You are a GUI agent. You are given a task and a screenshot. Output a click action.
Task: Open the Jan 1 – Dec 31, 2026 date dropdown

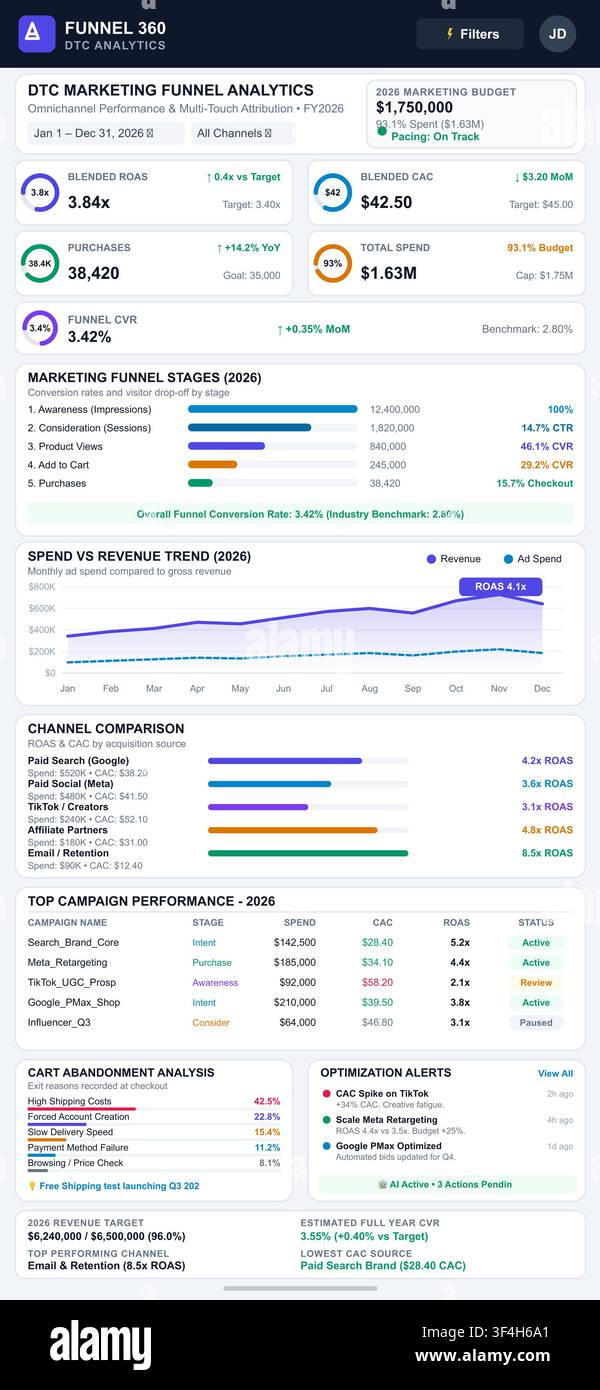pyautogui.click(x=106, y=133)
